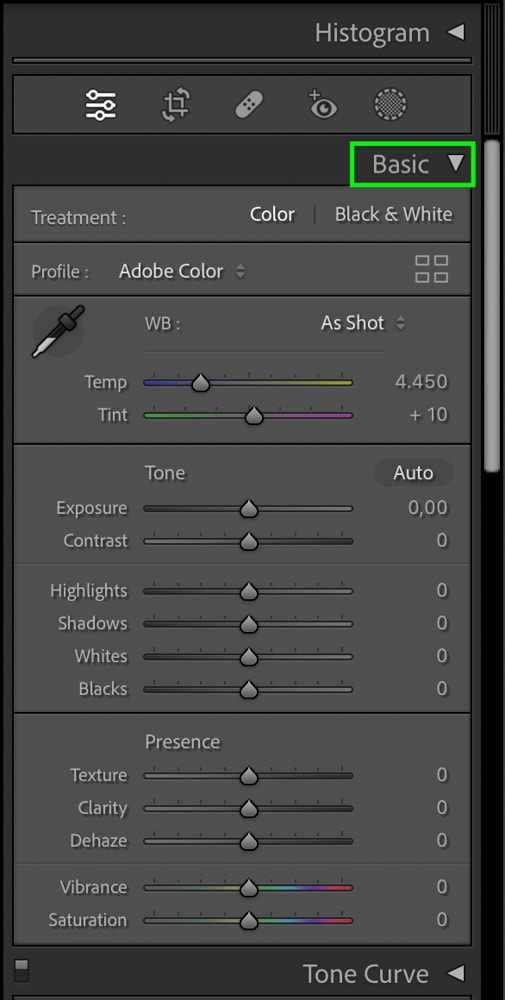Click the Tone section label

coord(165,473)
